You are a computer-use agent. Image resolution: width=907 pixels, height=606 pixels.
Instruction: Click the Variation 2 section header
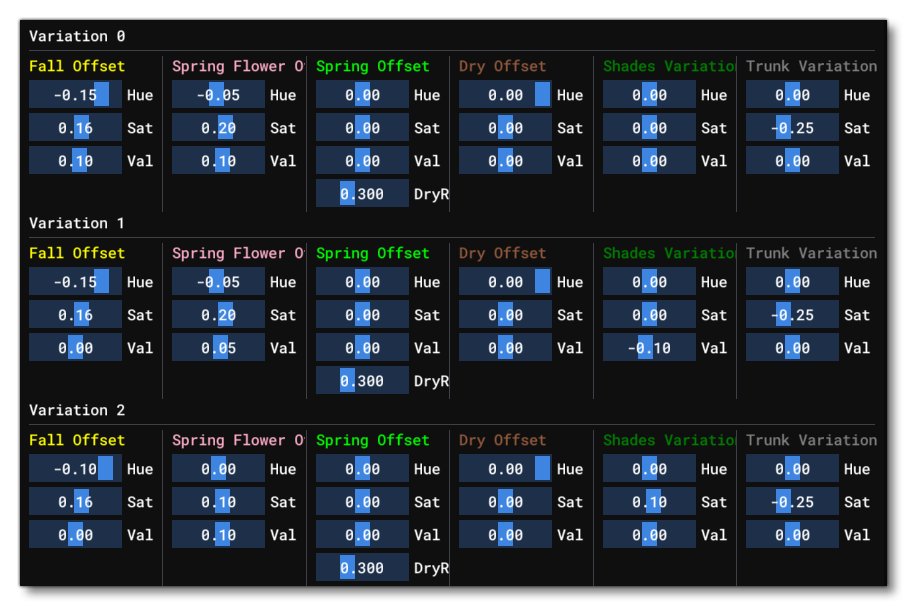[77, 409]
